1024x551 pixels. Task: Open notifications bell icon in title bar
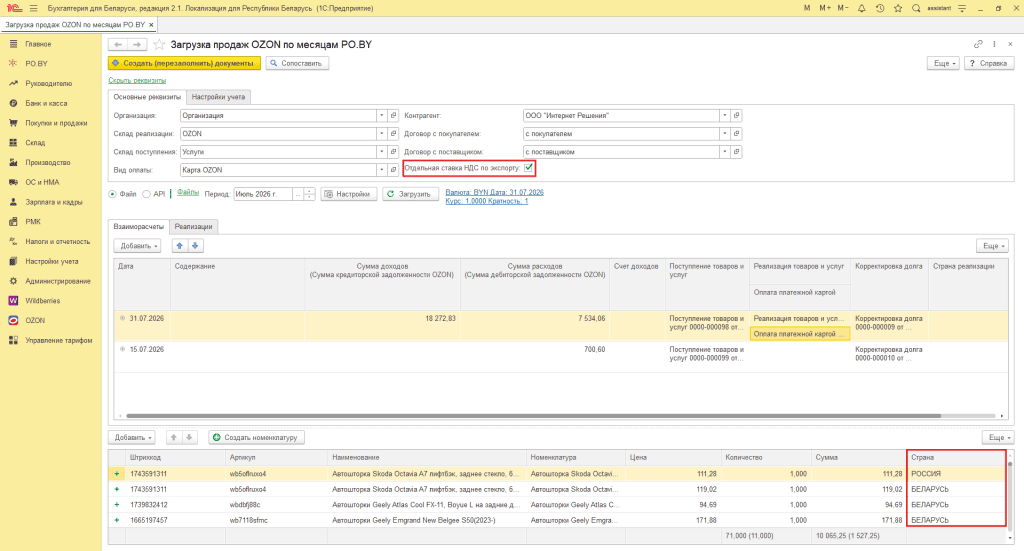tap(861, 8)
